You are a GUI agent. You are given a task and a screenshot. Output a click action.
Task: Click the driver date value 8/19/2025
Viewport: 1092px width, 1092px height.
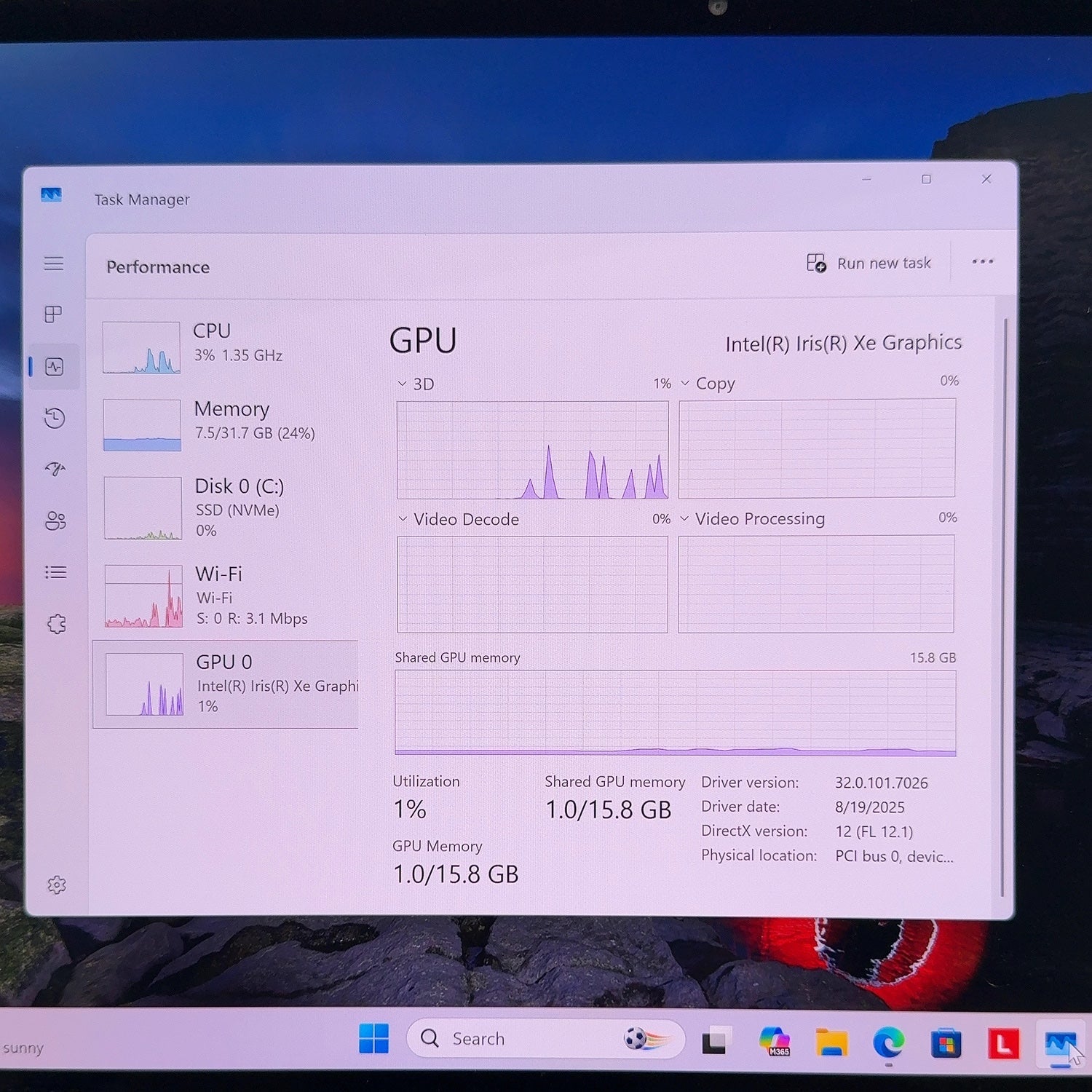point(870,807)
